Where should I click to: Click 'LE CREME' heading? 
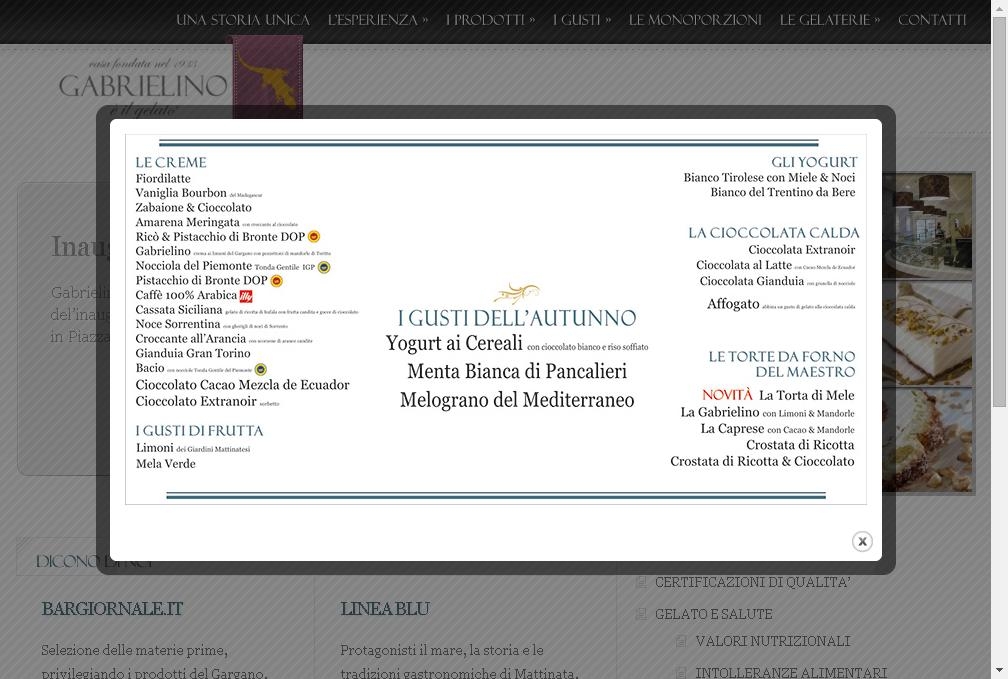(171, 162)
